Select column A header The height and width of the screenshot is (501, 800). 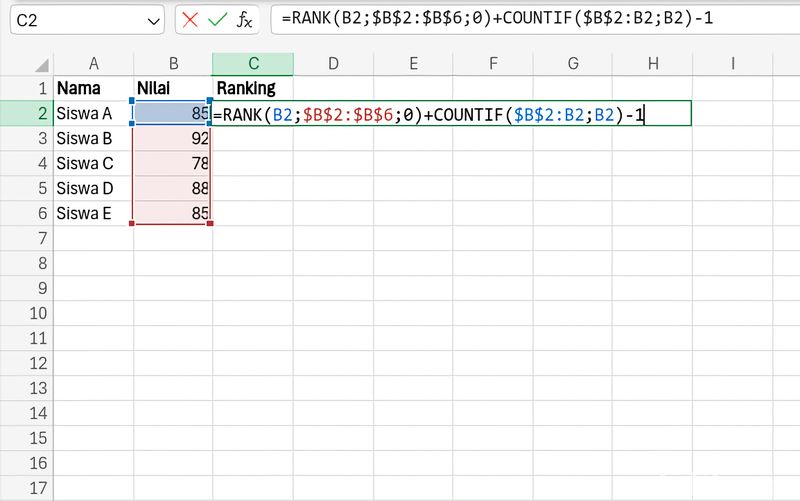[x=93, y=64]
